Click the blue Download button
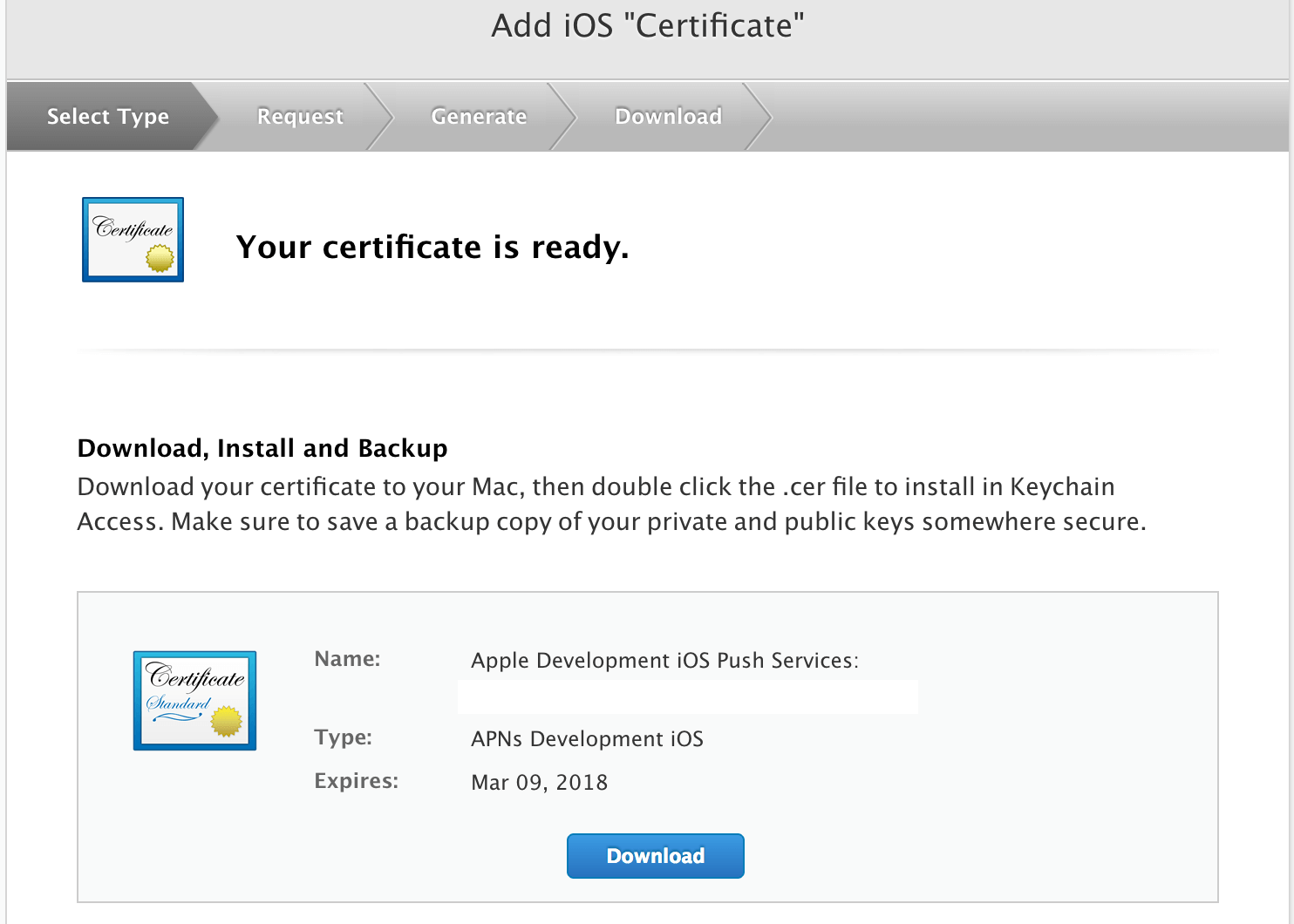This screenshot has height=924, width=1294. click(x=655, y=856)
